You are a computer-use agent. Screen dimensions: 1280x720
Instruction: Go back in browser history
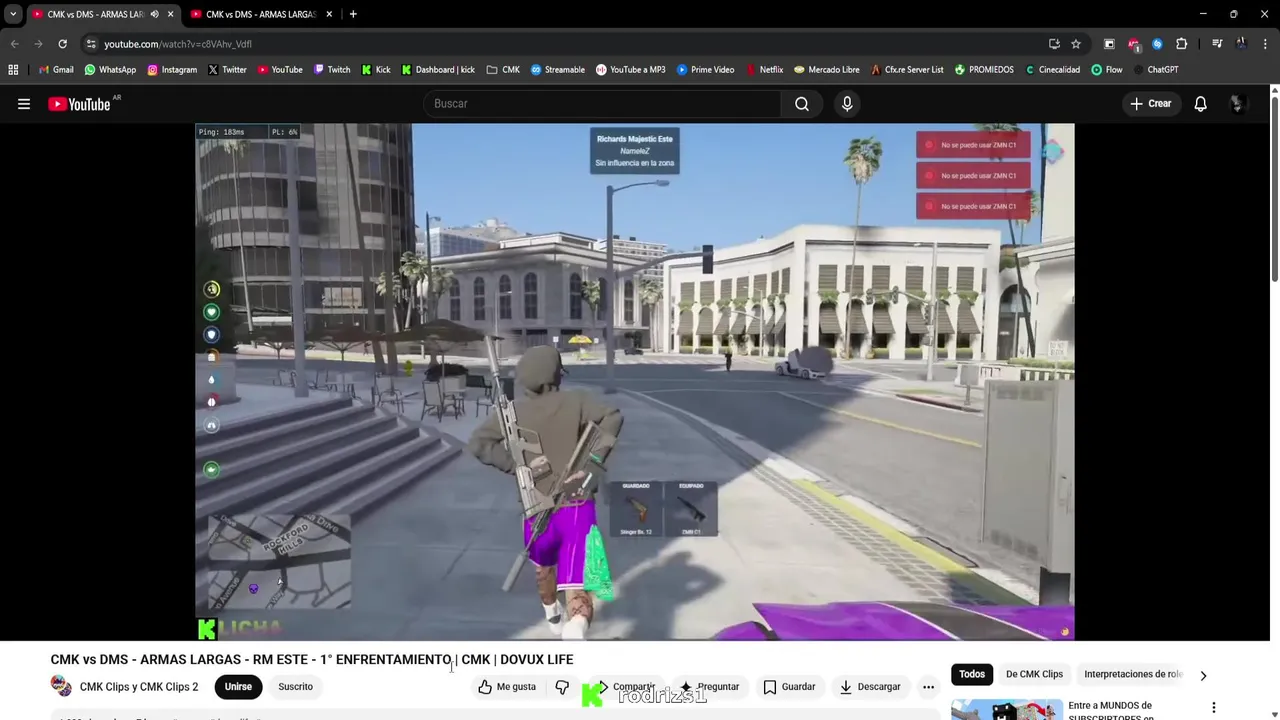pyautogui.click(x=14, y=44)
